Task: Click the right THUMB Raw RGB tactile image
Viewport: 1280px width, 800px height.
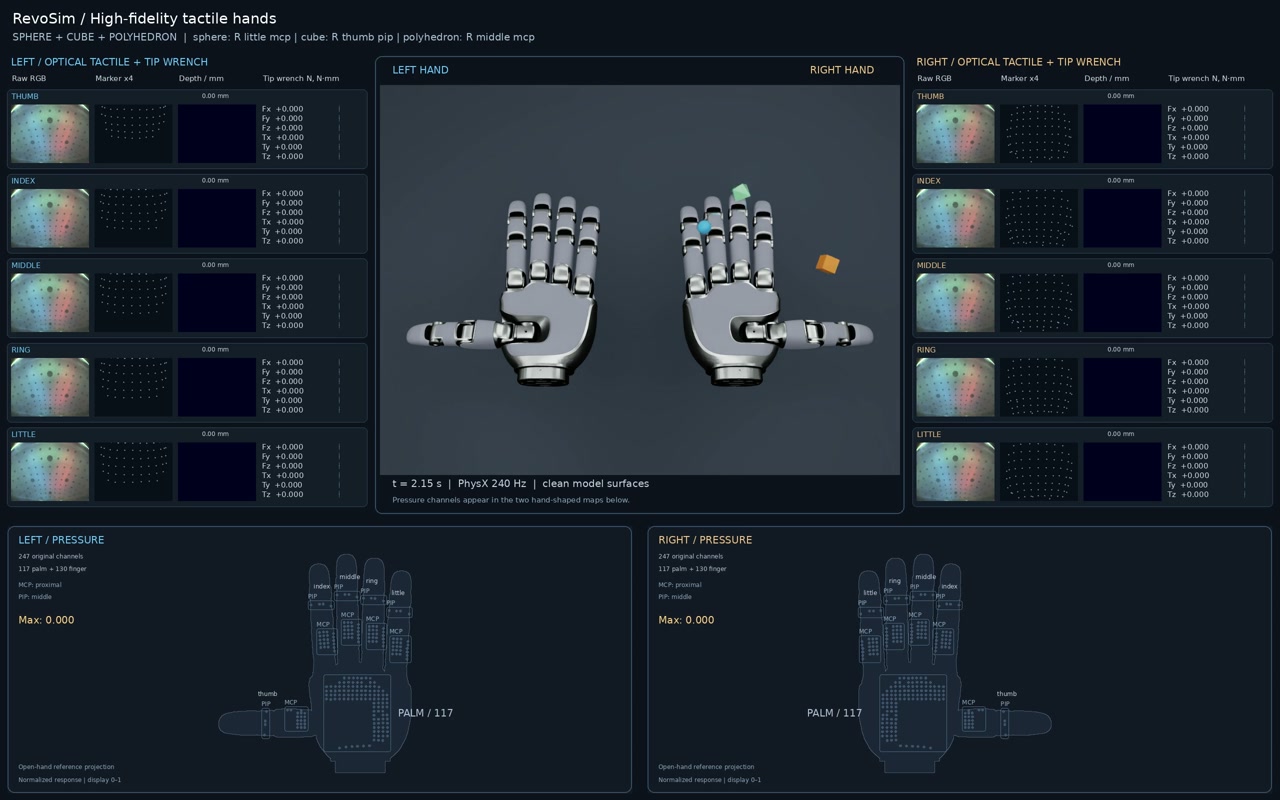Action: point(955,134)
